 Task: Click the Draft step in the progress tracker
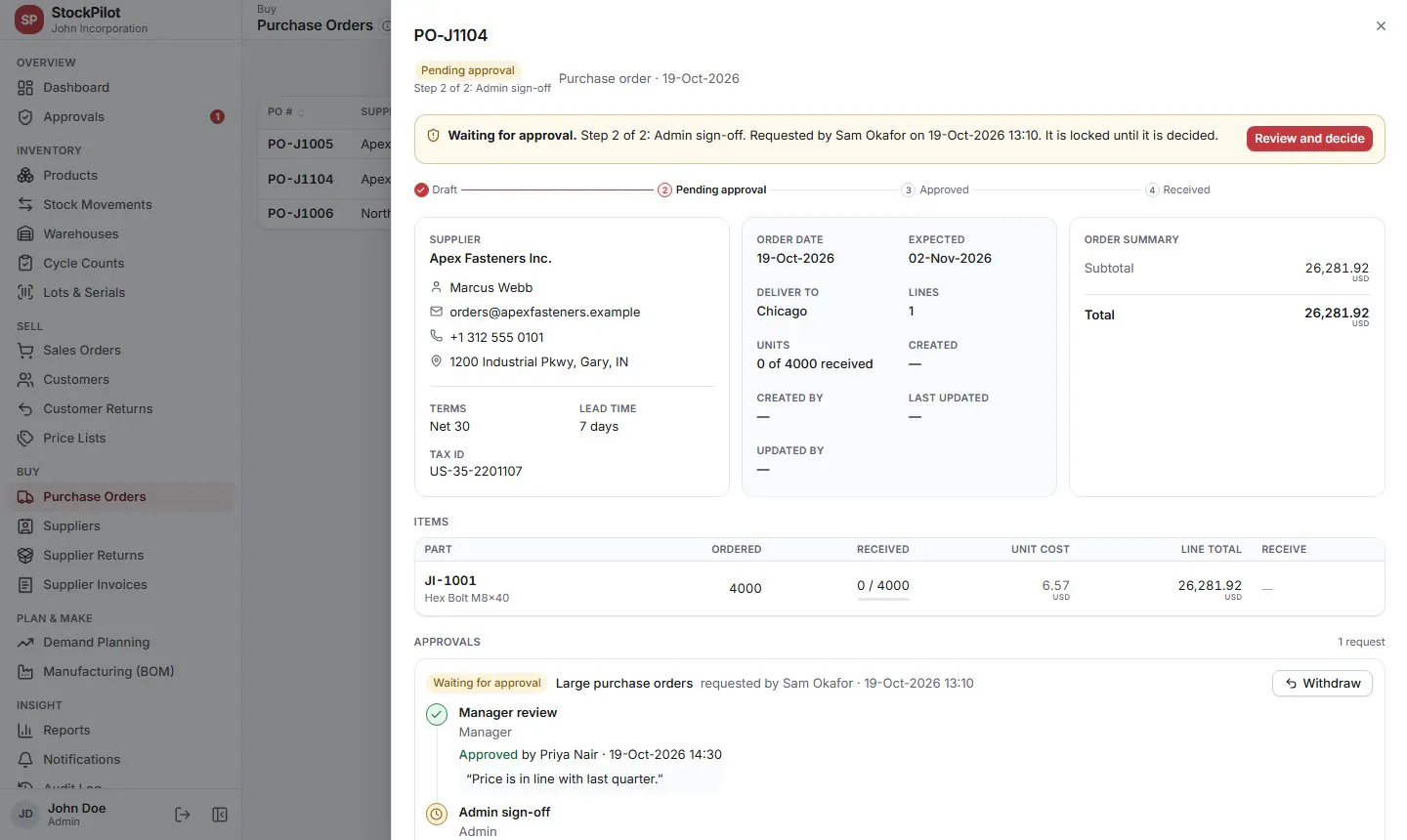point(436,190)
